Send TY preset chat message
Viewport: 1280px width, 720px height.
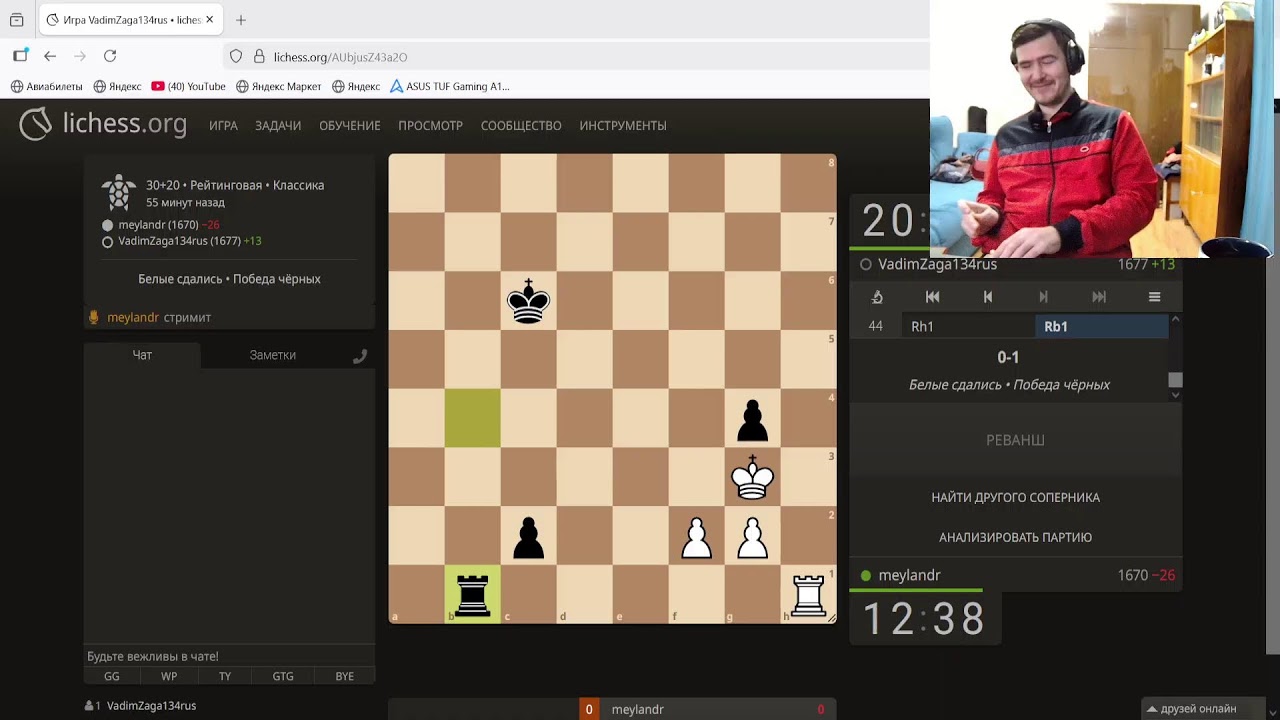pos(225,676)
